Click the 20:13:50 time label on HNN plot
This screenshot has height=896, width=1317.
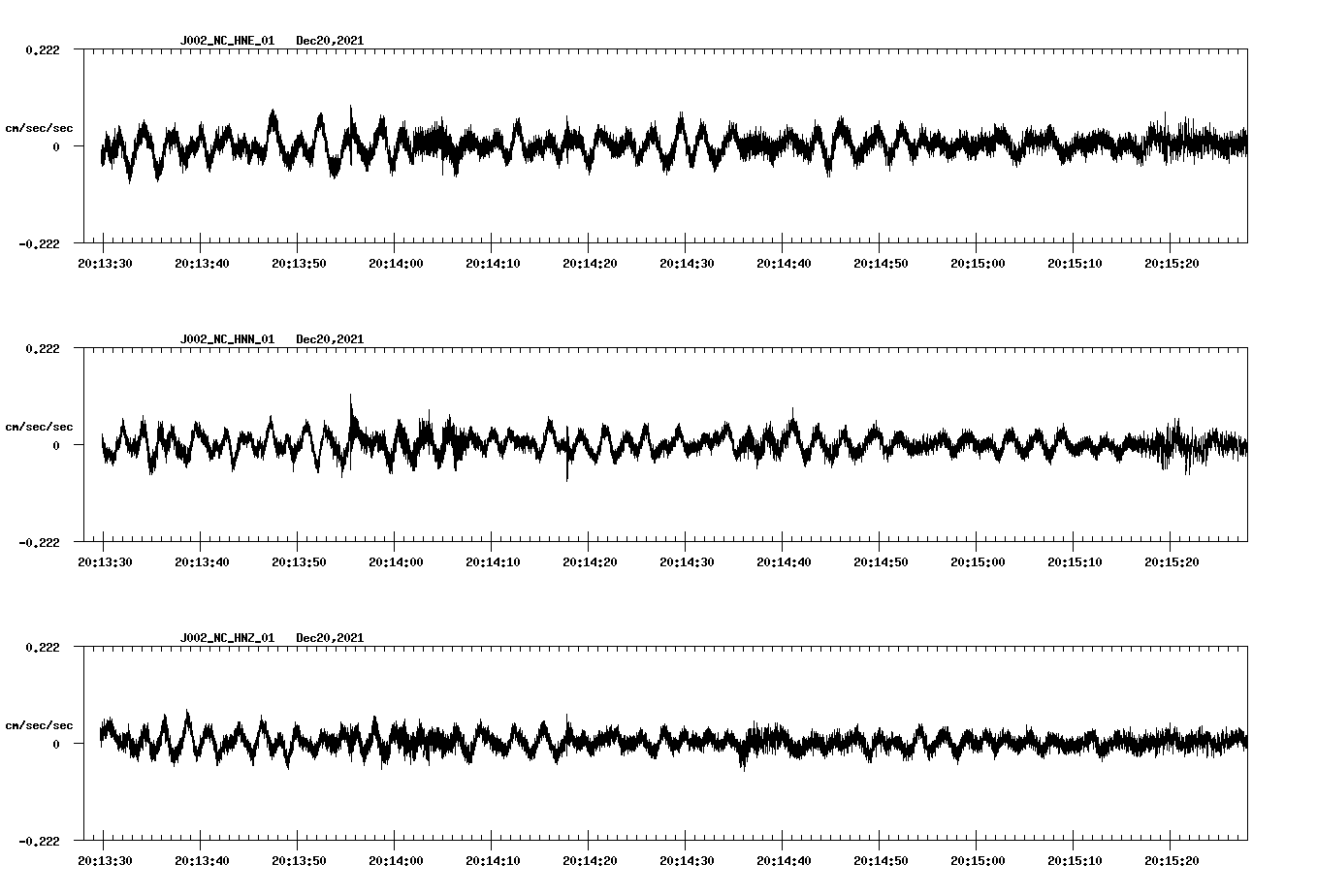299,562
